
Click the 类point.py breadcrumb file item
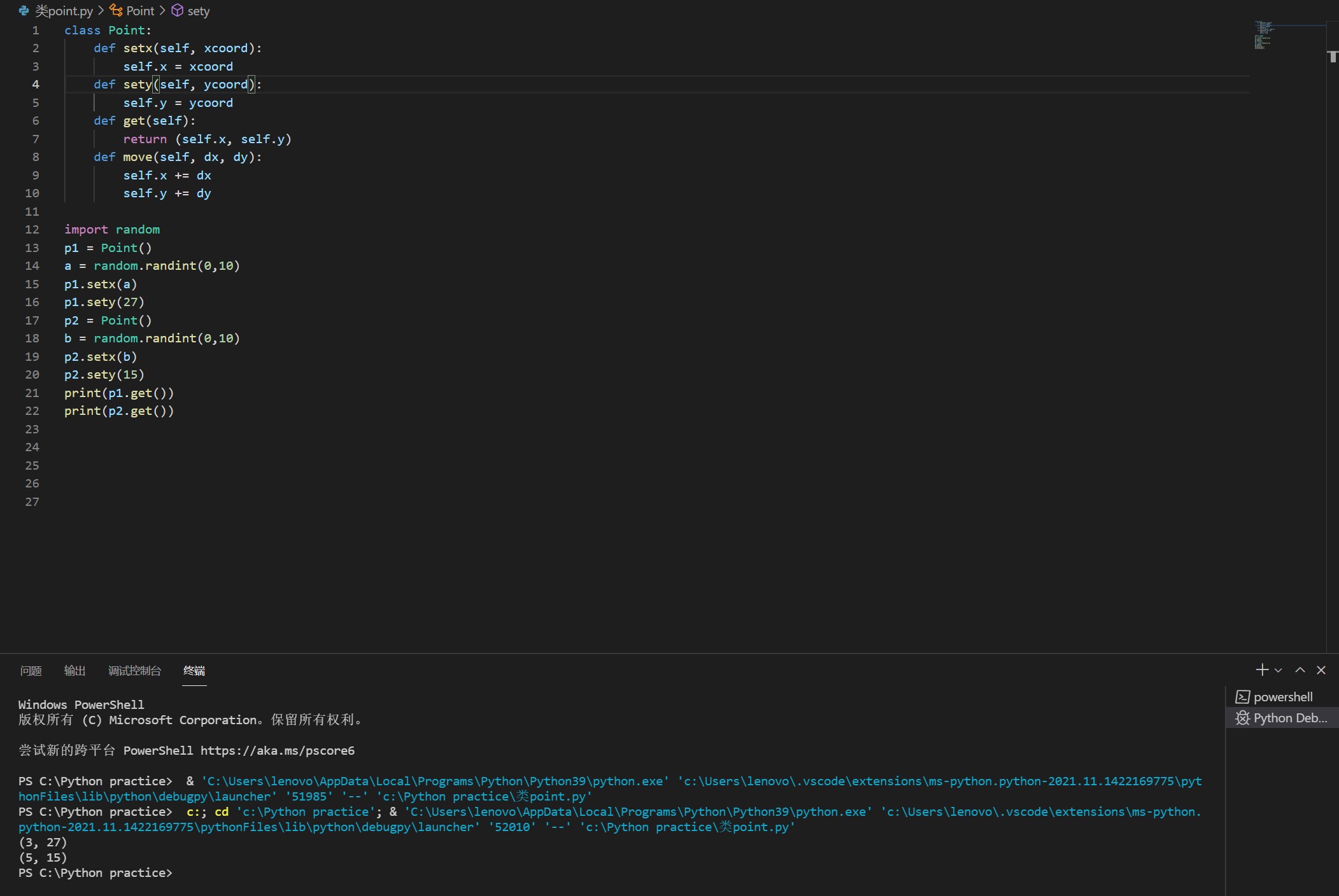[x=64, y=11]
